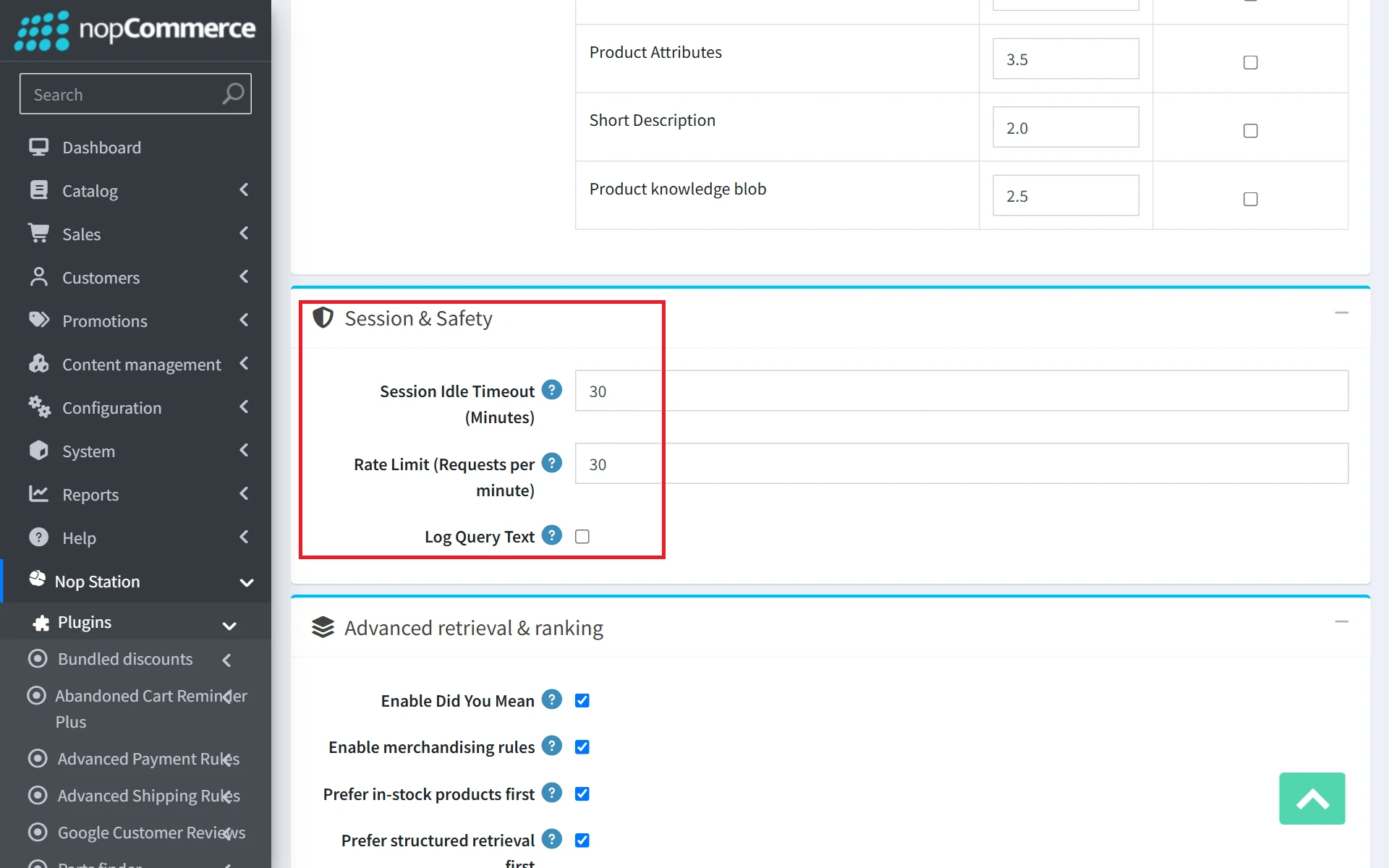Toggle the Log Query Text checkbox

(582, 536)
